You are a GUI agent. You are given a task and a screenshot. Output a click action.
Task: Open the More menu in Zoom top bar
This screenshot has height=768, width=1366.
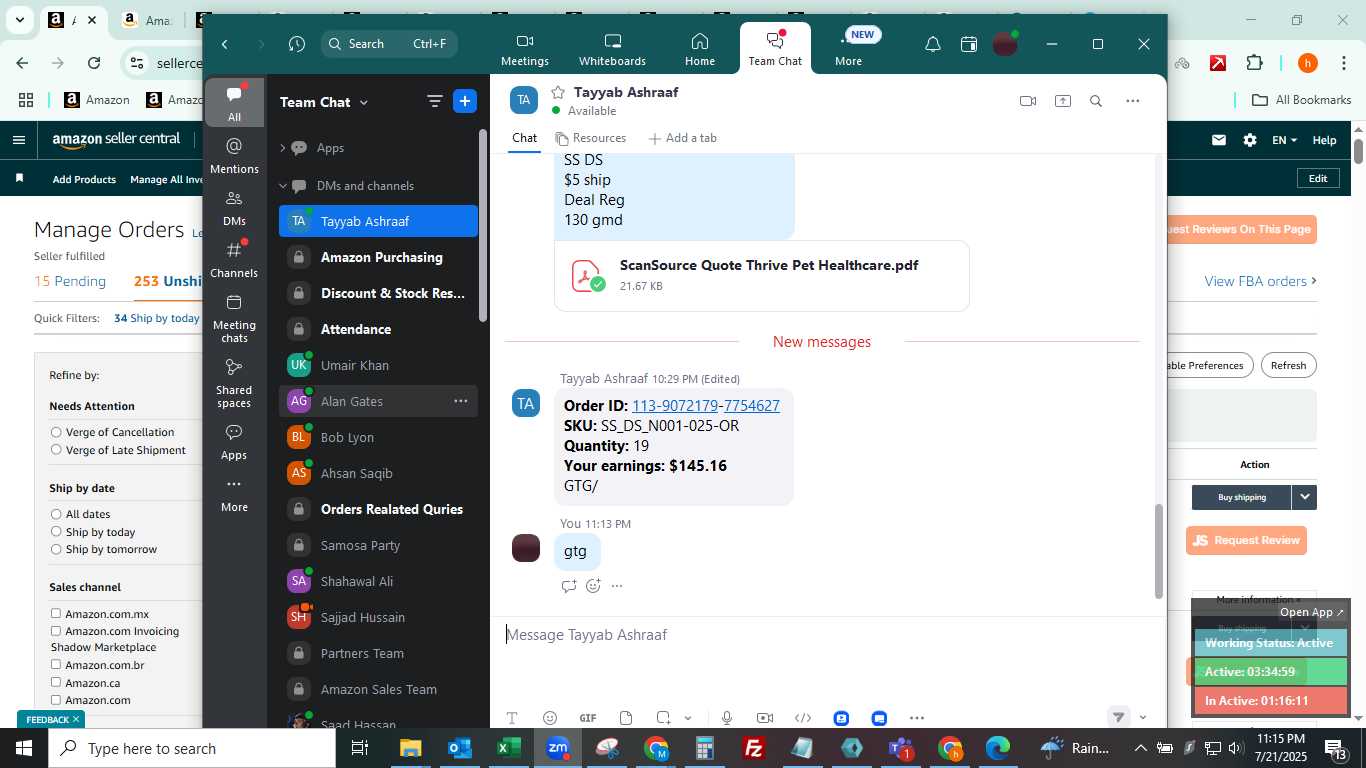click(848, 49)
